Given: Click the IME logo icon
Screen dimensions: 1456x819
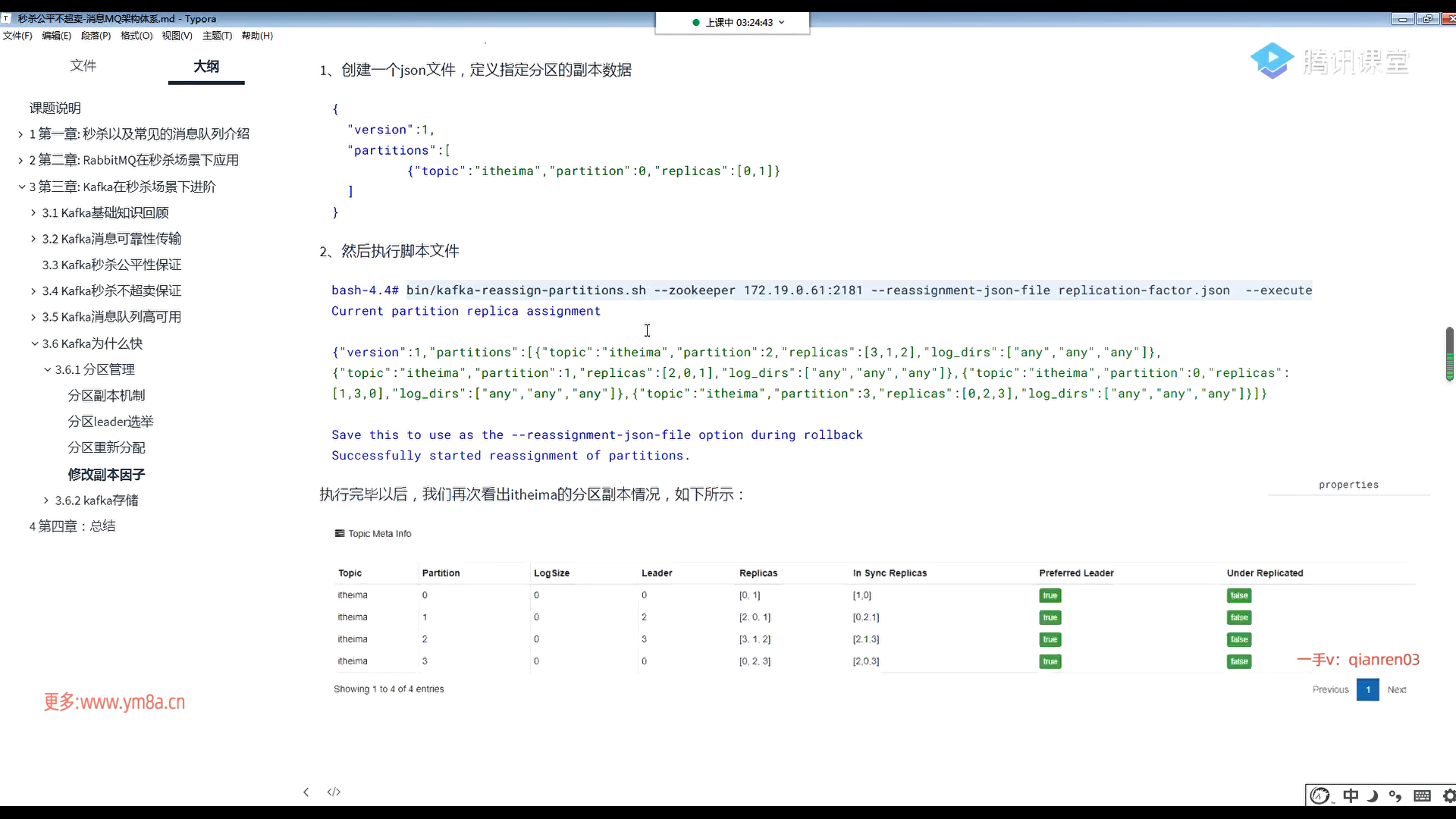Looking at the screenshot, I should tap(1320, 795).
